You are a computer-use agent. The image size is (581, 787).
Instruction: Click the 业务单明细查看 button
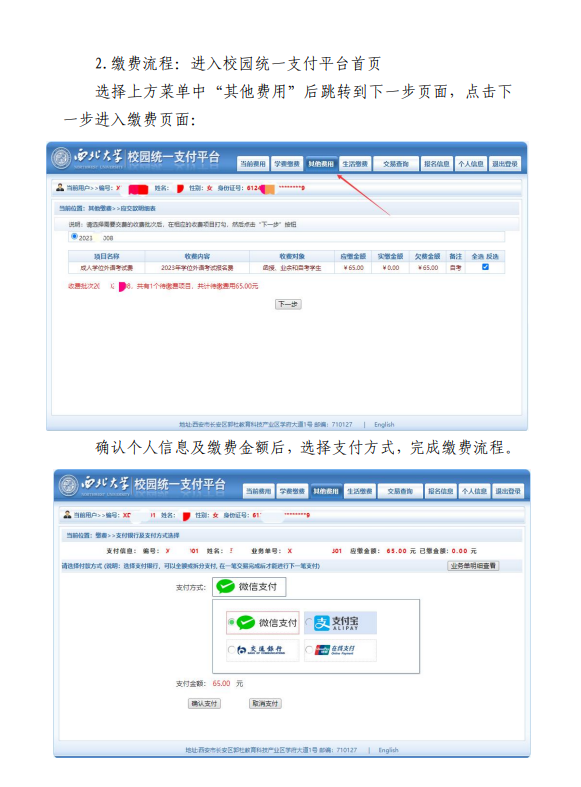473,566
